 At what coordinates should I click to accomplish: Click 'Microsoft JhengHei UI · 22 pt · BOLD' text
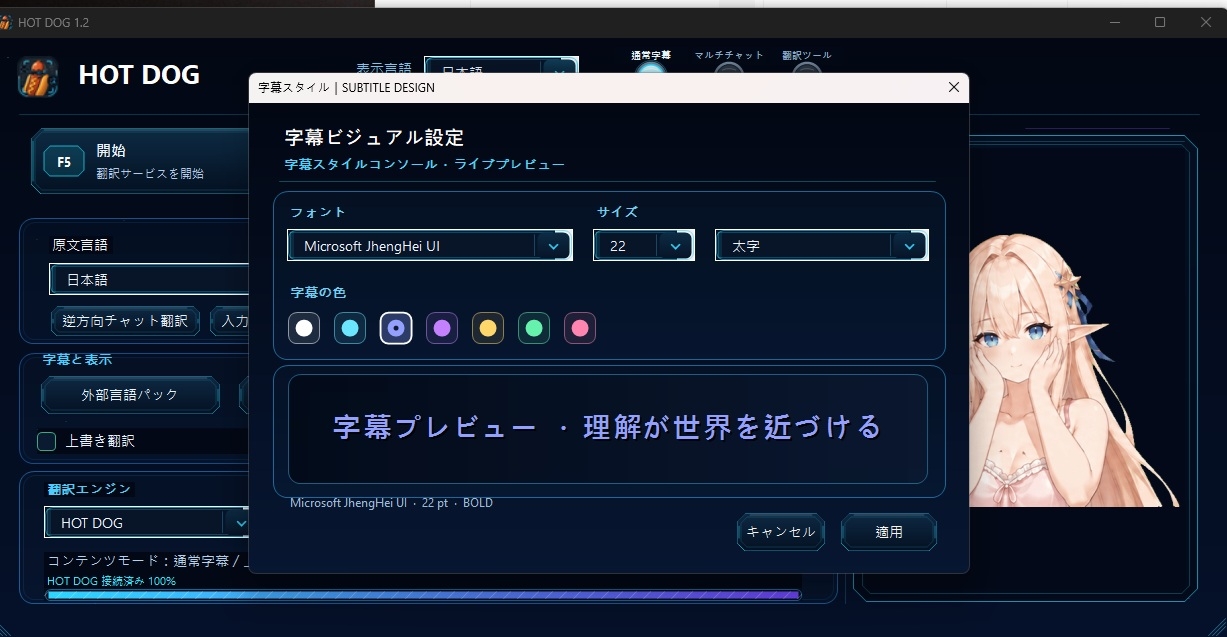click(391, 503)
